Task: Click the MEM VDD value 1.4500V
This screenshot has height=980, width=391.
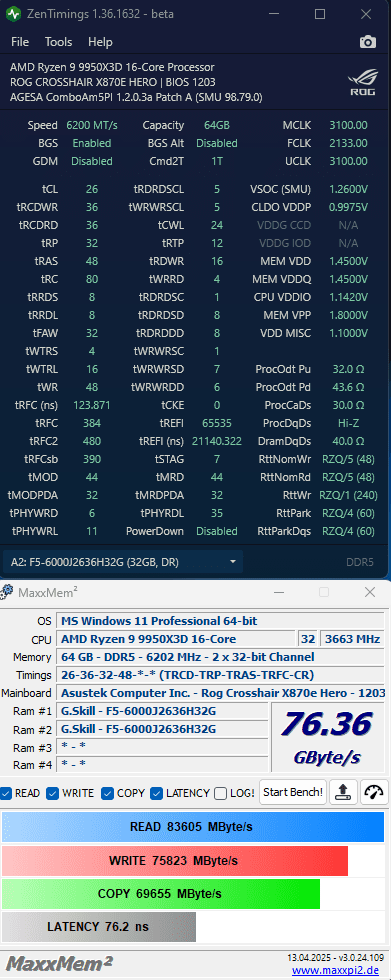Action: [x=349, y=261]
